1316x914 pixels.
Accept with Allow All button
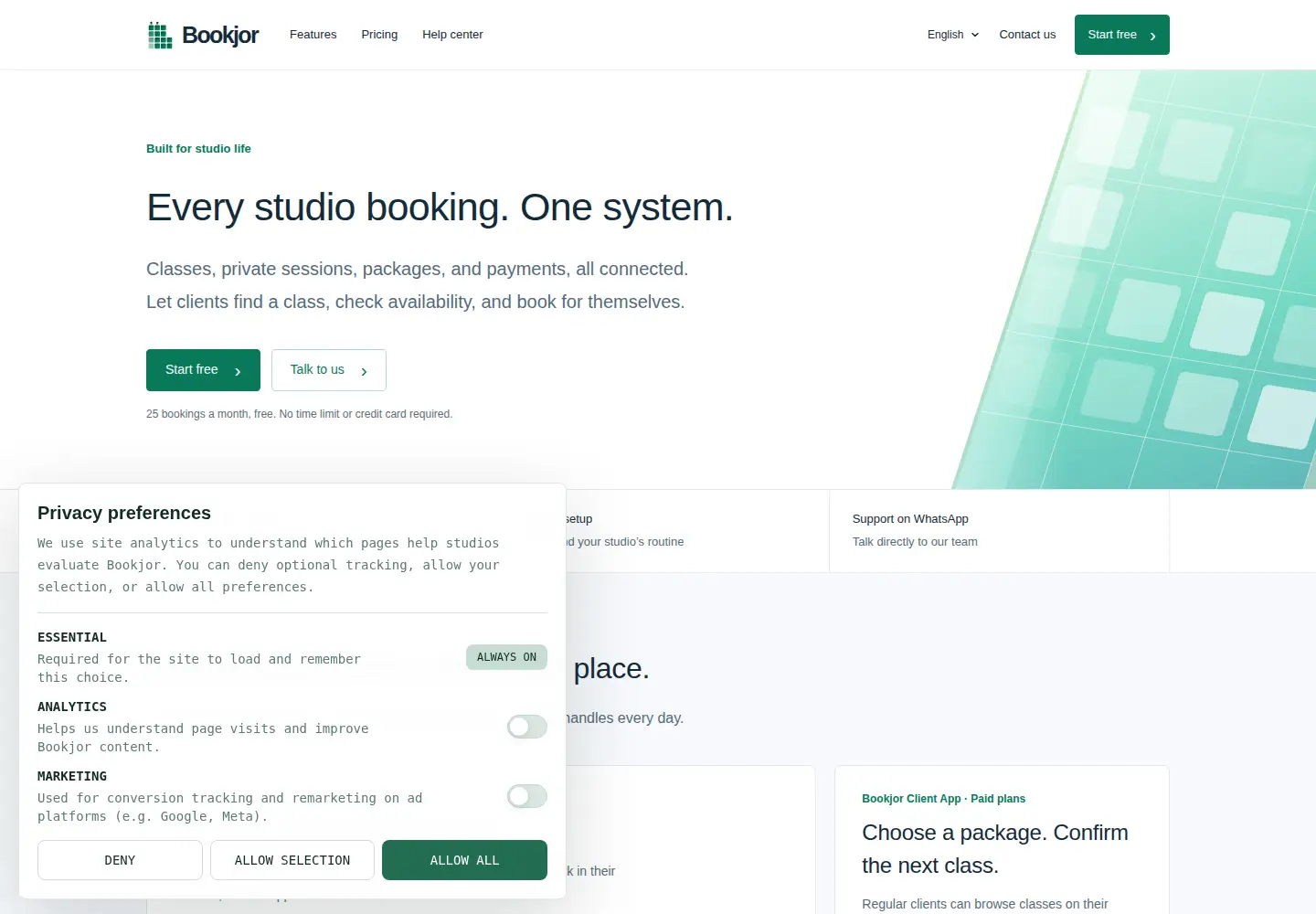click(464, 860)
